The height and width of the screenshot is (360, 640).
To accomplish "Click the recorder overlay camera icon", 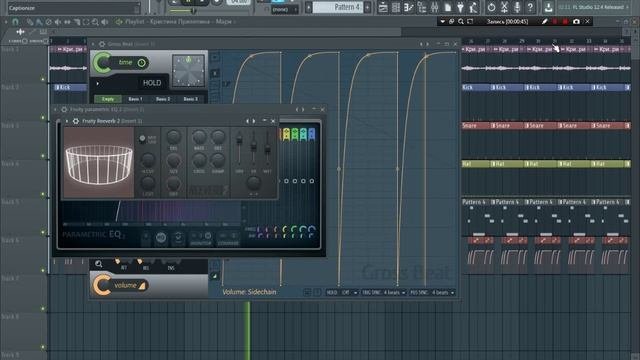I will [576, 21].
